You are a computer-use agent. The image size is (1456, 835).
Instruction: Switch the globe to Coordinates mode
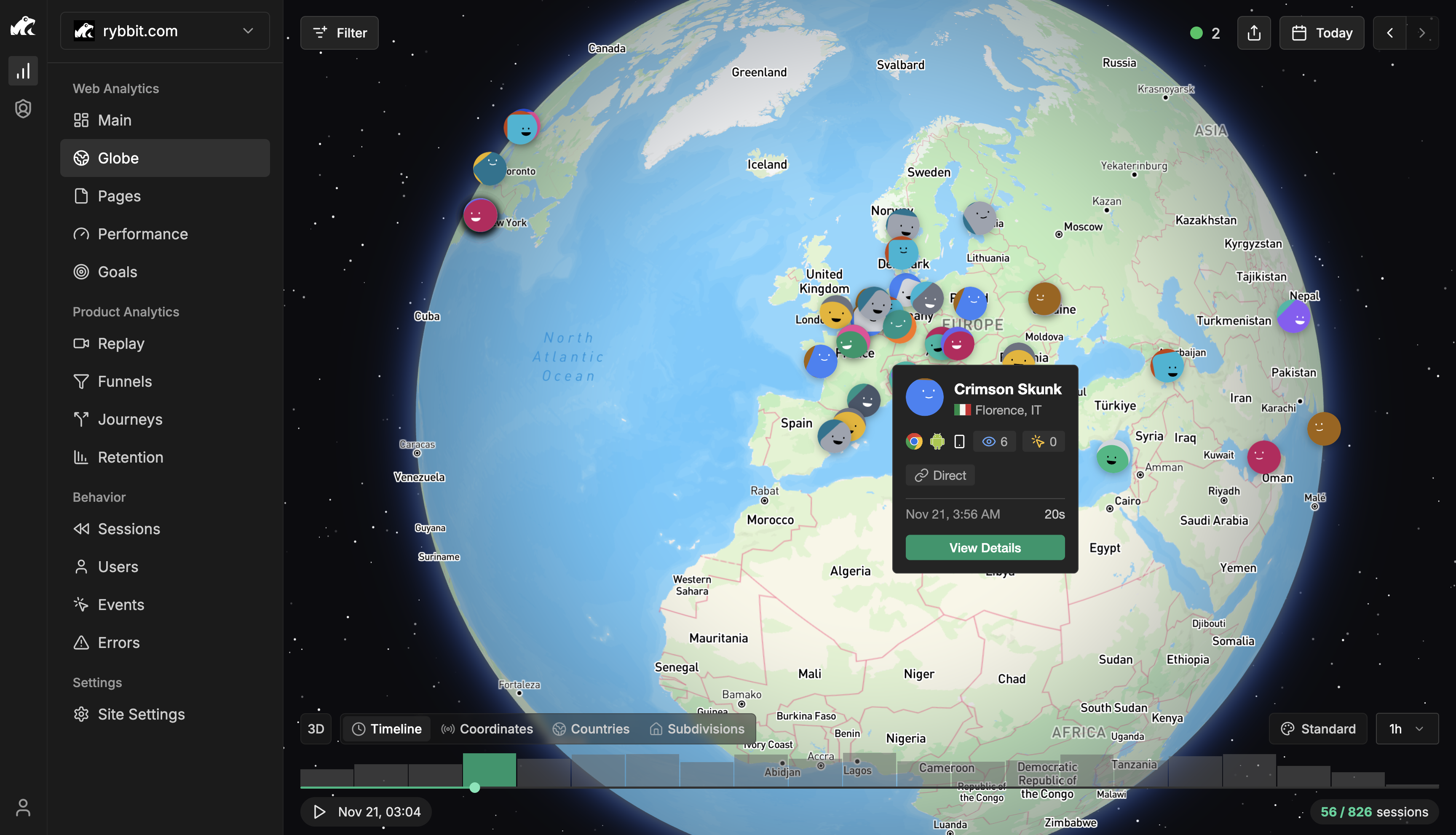(x=487, y=729)
